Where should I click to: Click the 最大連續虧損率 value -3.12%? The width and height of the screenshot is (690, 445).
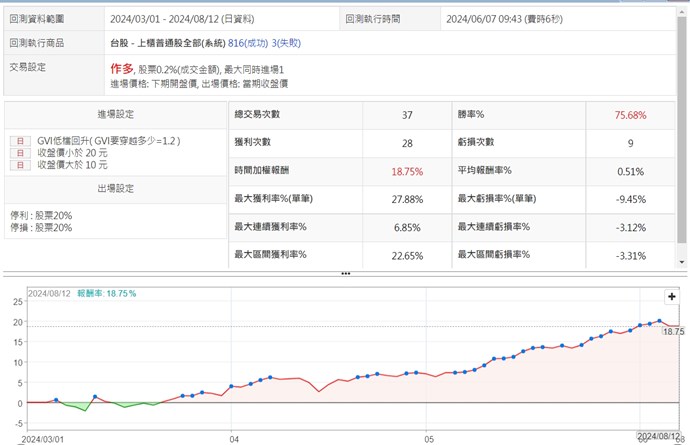coord(631,228)
